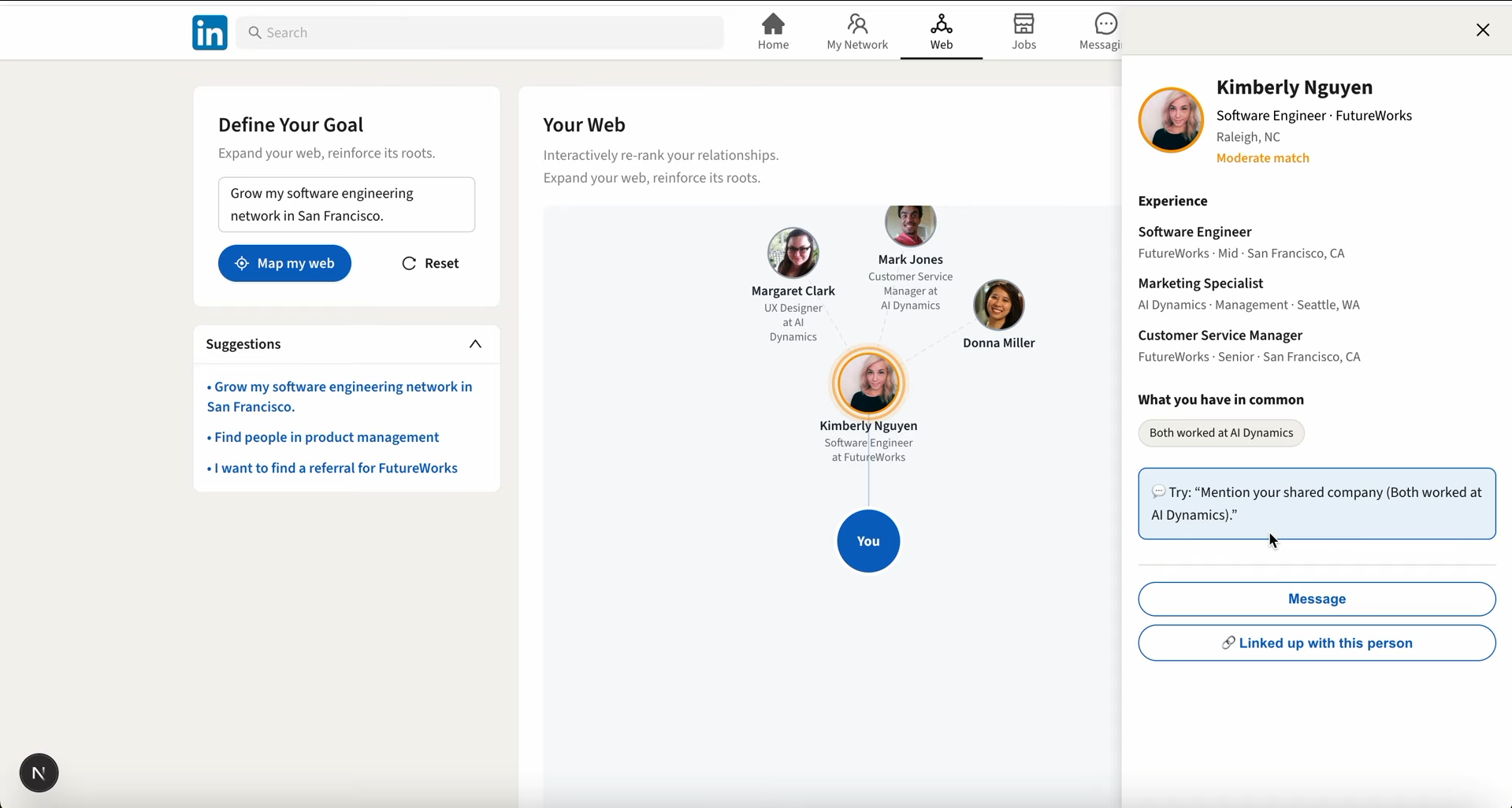Viewport: 1512px width, 808px height.
Task: Open the LinkedIn logo home link
Action: pos(210,32)
